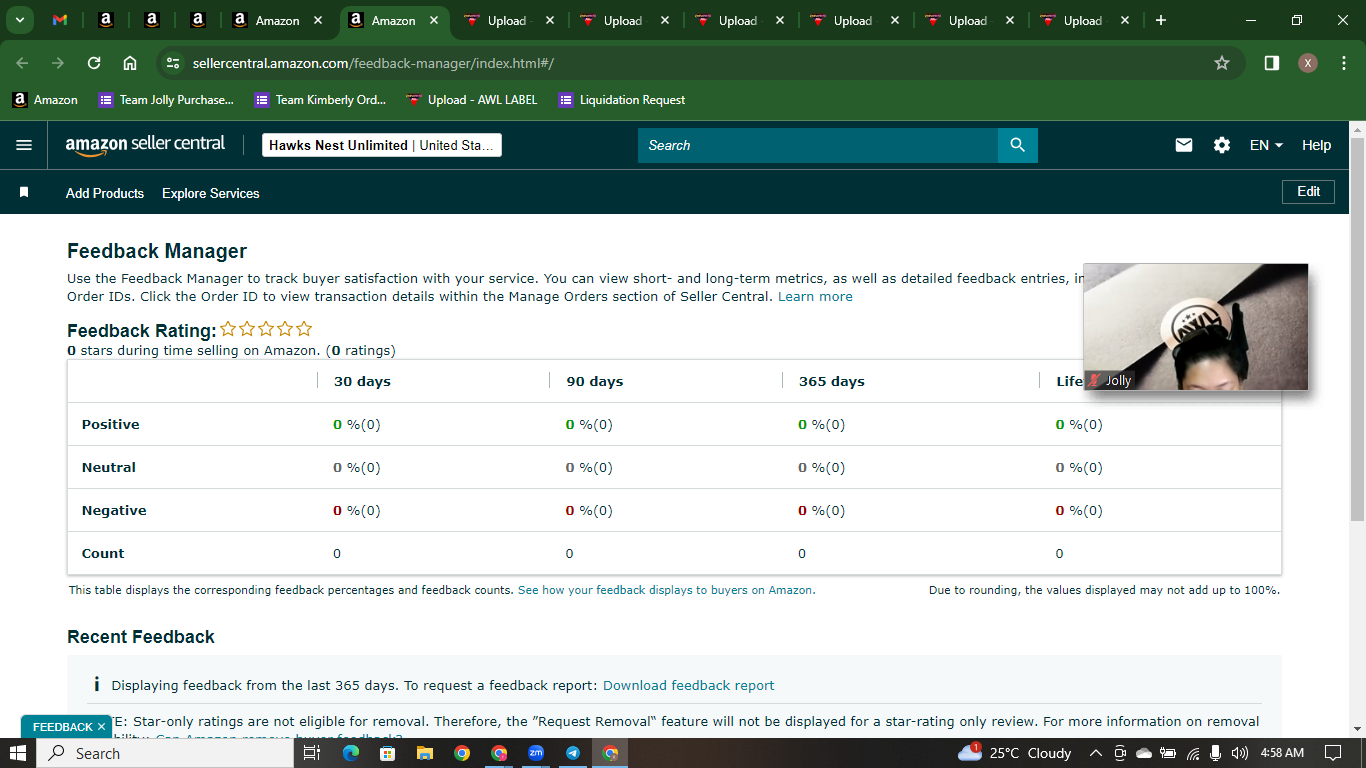Click the magnifier search button

[1018, 145]
